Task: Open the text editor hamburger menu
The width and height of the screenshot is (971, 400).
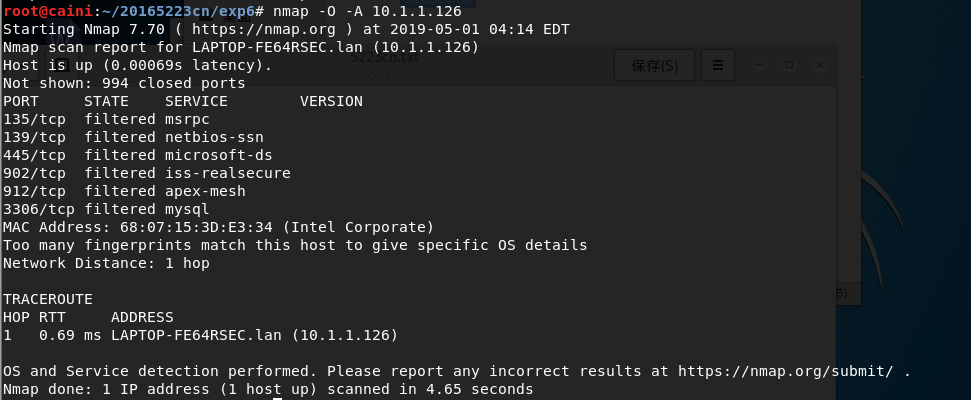Action: point(717,66)
